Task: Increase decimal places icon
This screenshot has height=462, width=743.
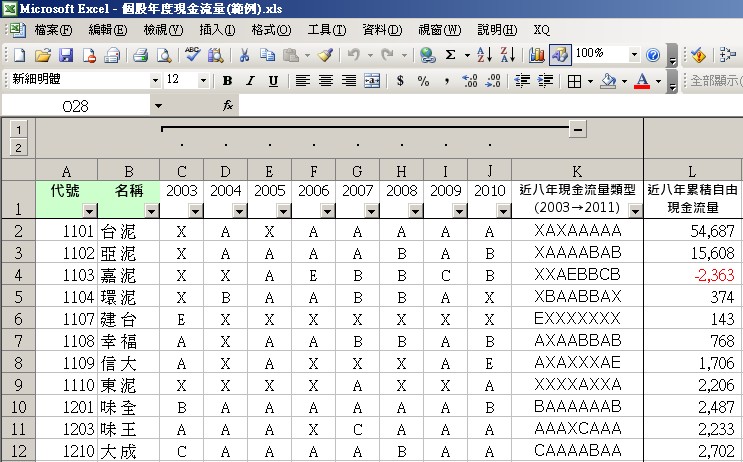Action: coord(470,81)
